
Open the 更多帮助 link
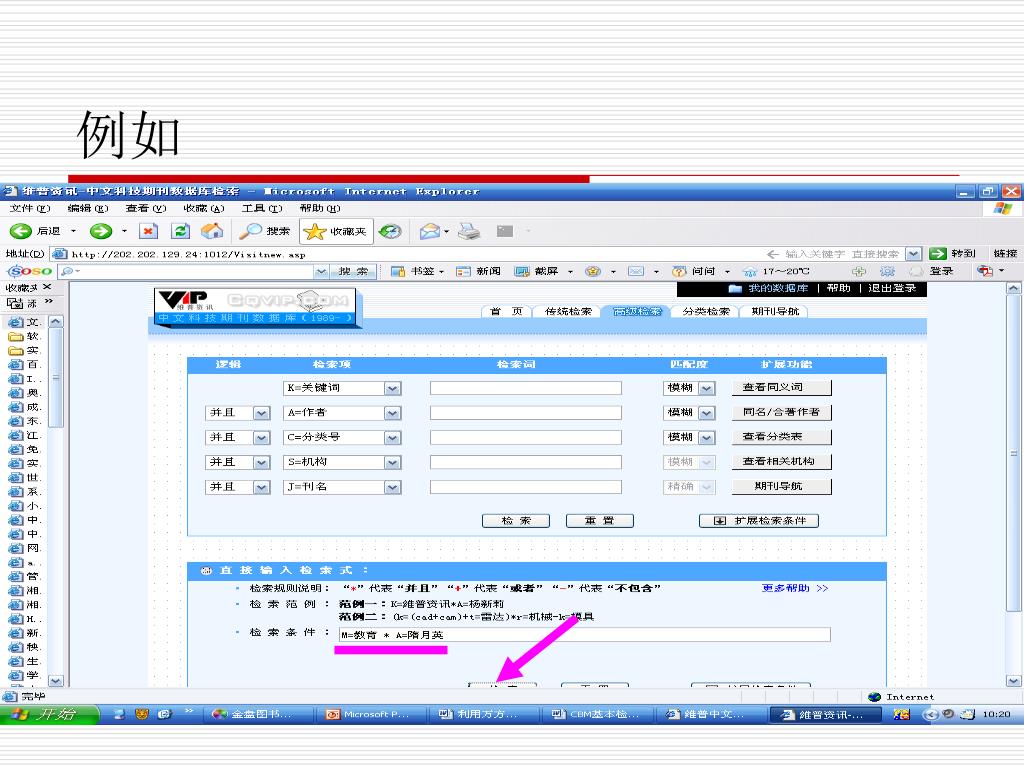[795, 588]
